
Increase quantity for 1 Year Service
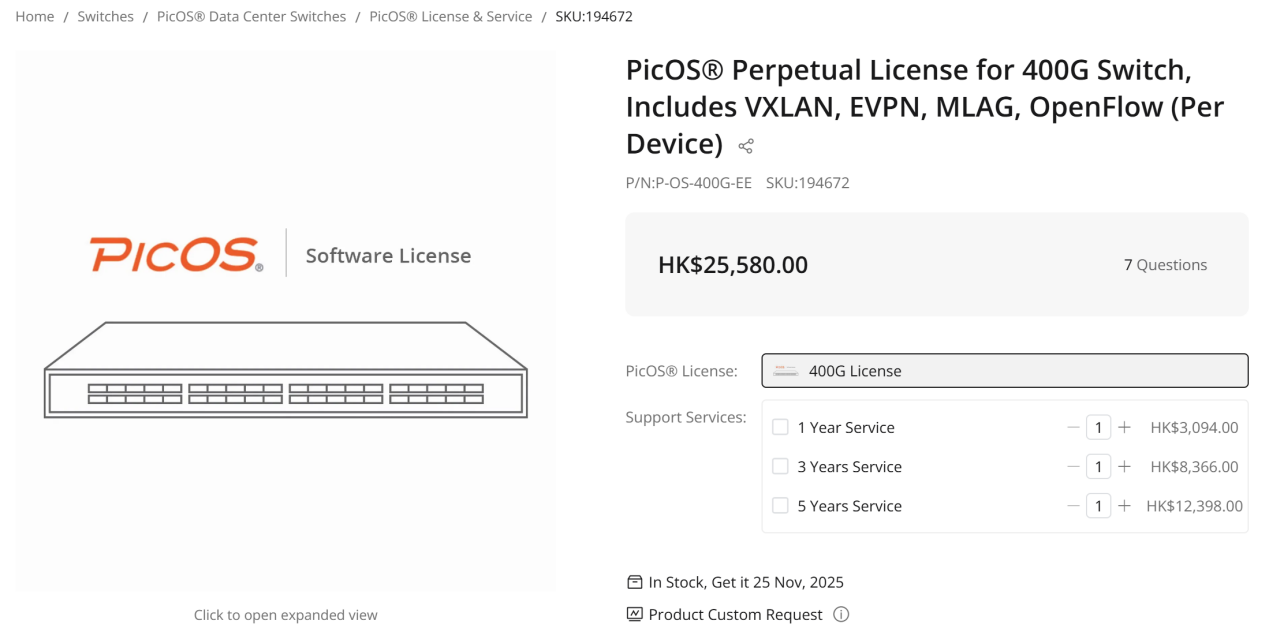[x=1124, y=427]
